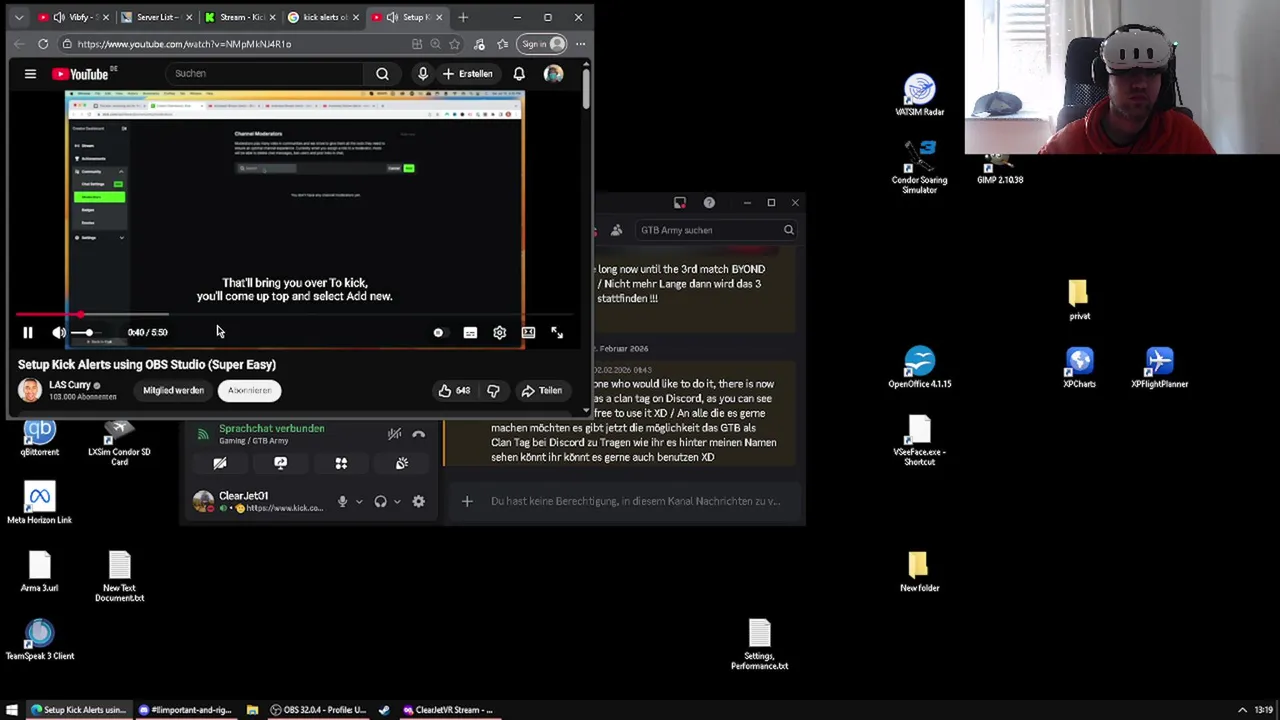Open YouTube player settings gear
This screenshot has width=1280, height=720.
pyautogui.click(x=499, y=332)
